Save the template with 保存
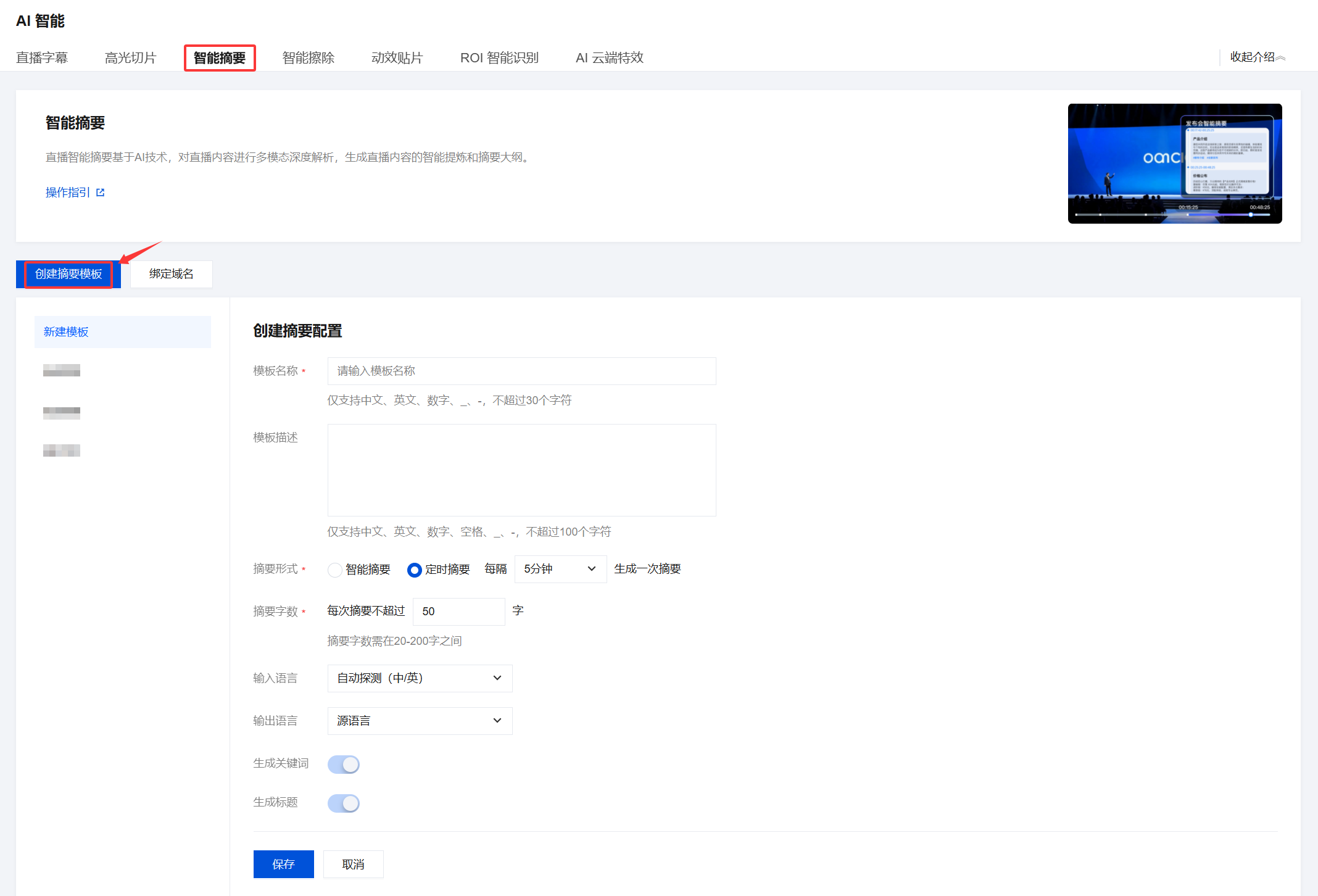Image resolution: width=1318 pixels, height=896 pixels. tap(283, 864)
